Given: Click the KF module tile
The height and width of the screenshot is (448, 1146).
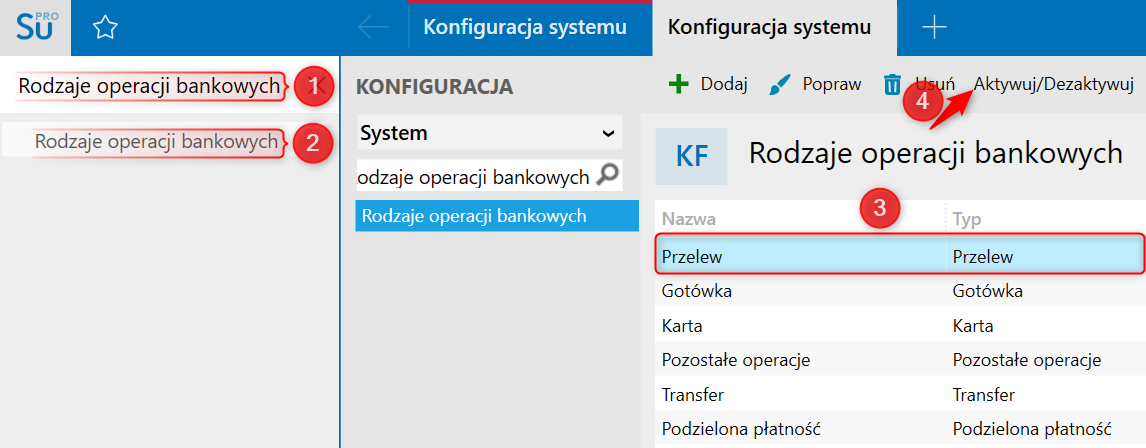Looking at the screenshot, I should pos(691,156).
